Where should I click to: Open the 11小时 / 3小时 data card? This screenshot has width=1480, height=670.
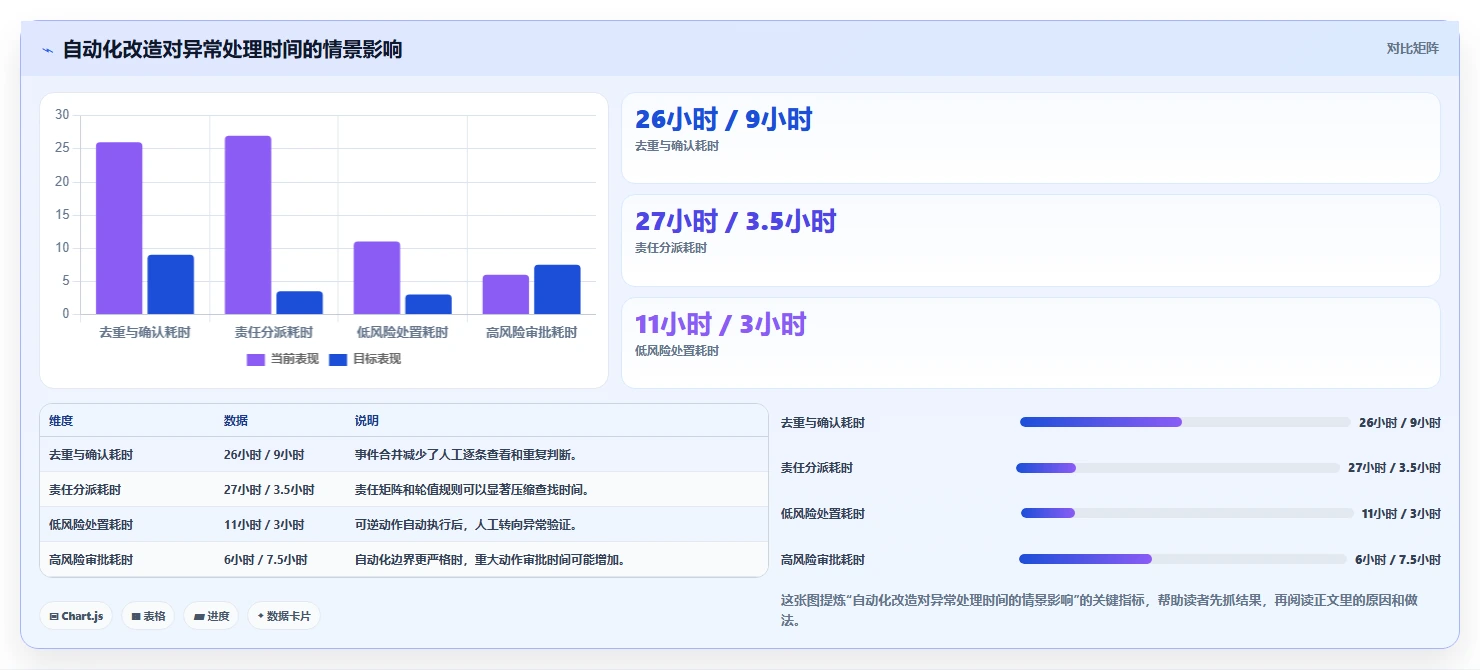click(1031, 343)
